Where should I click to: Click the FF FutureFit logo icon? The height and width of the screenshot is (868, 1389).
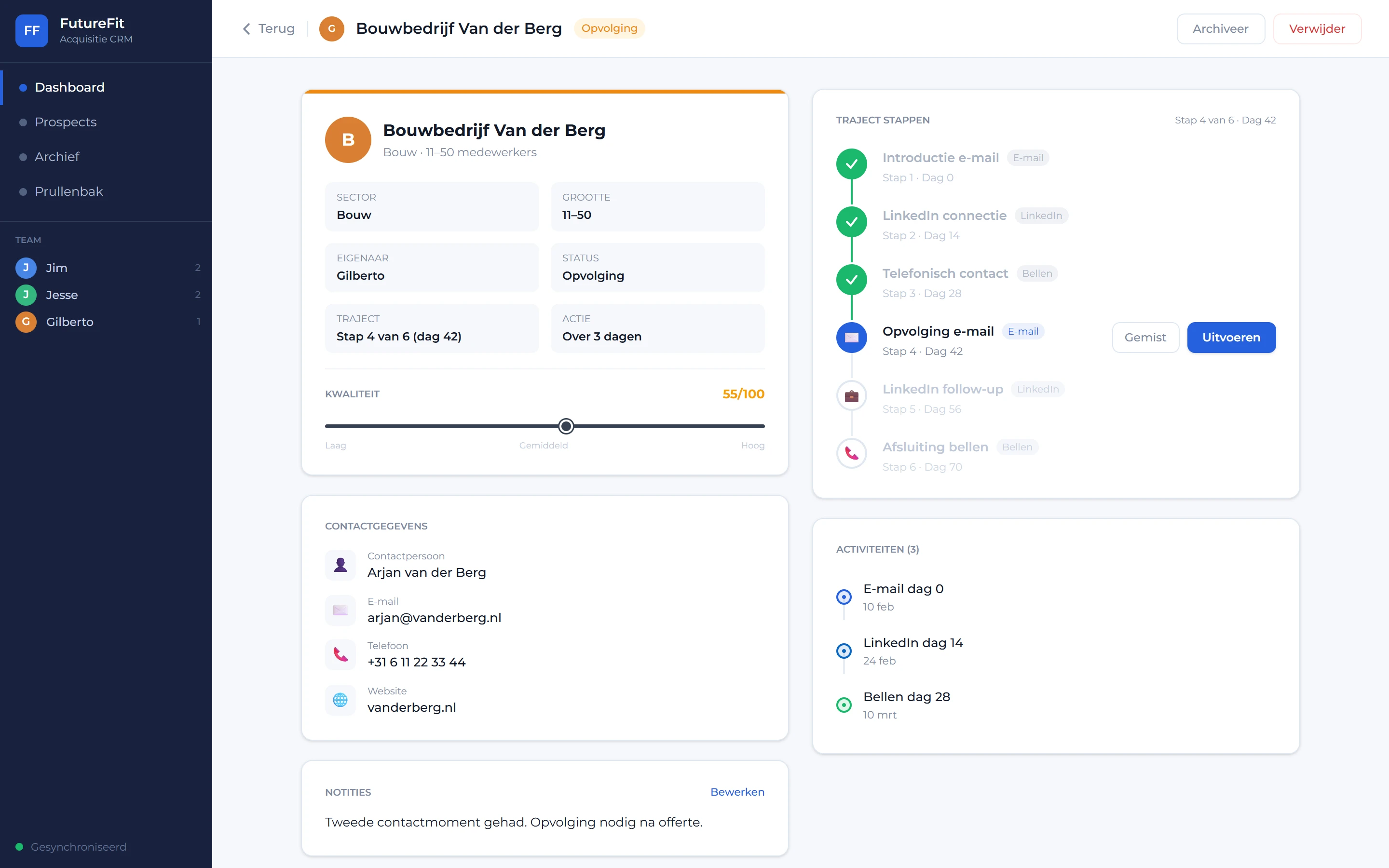pos(31,30)
